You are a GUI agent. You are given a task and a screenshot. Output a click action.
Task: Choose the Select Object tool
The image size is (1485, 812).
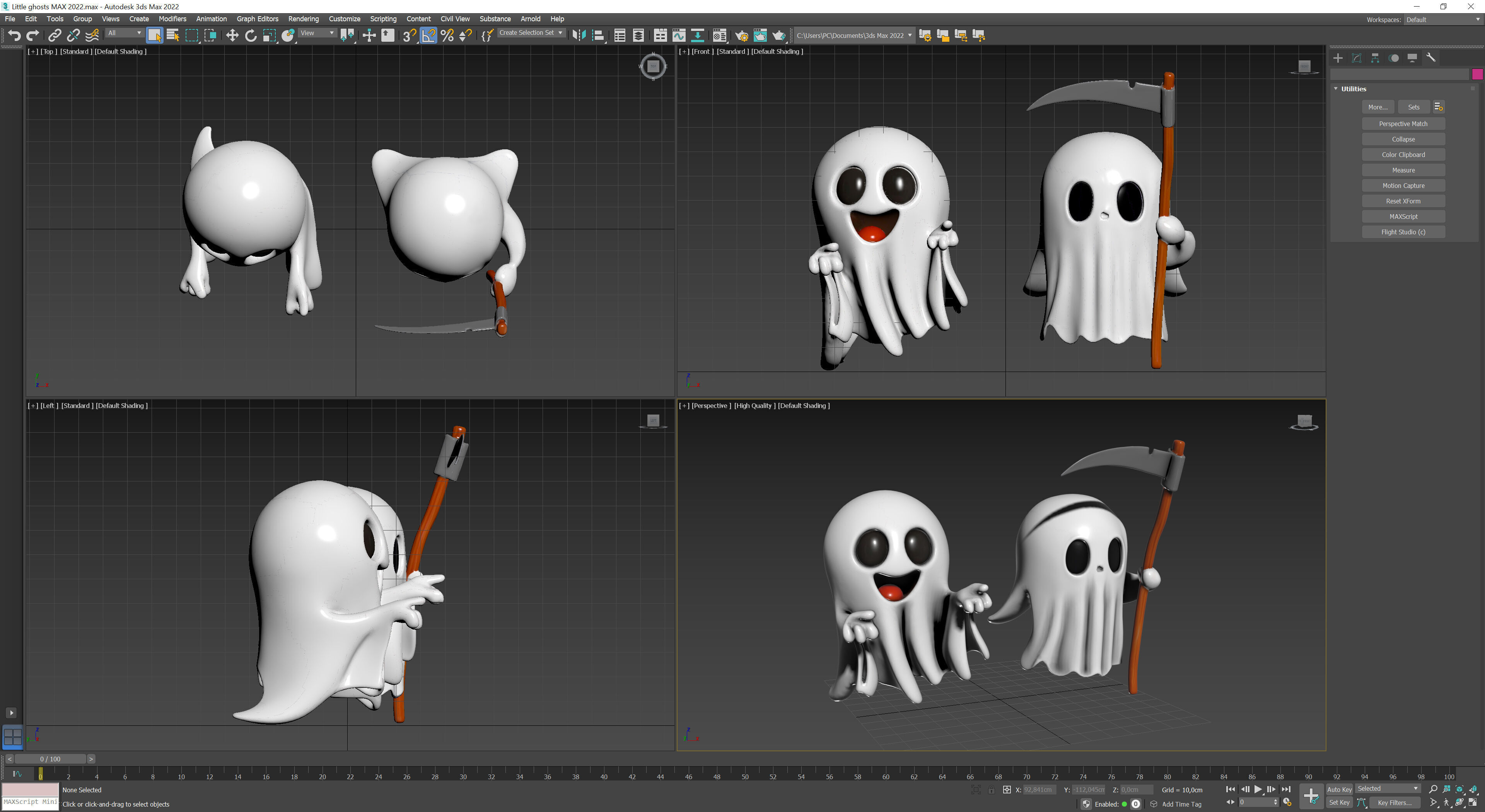point(155,36)
